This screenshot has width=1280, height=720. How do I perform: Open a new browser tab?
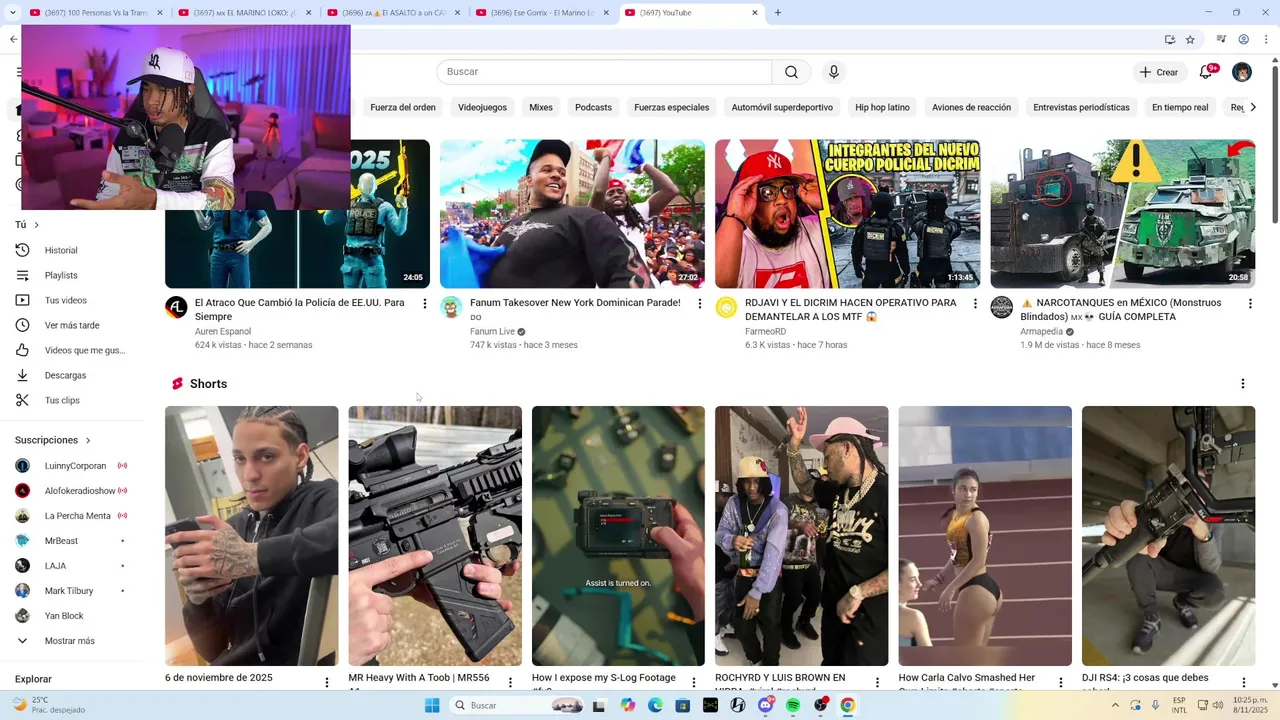[778, 13]
